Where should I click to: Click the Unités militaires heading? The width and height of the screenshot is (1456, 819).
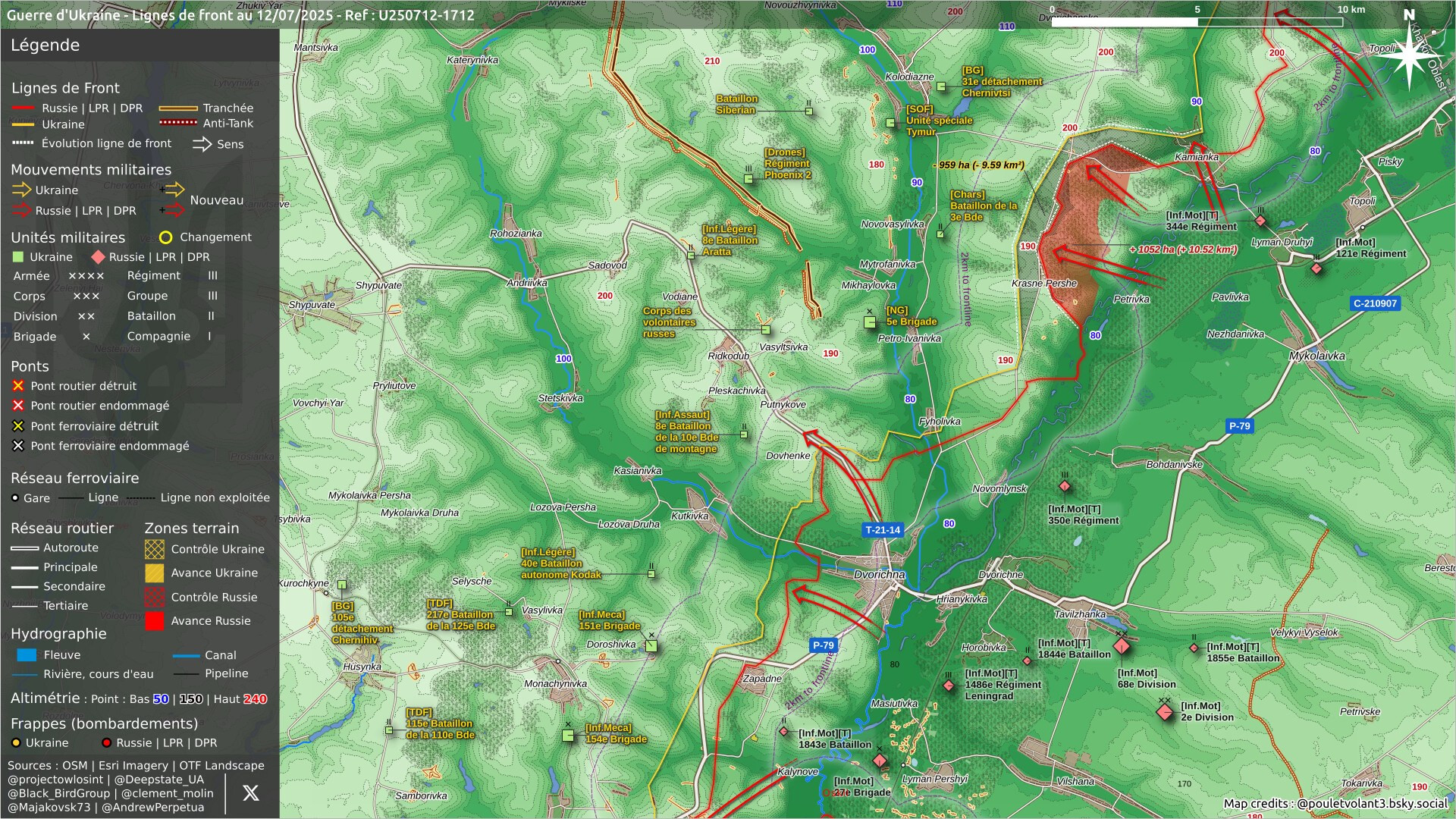(67, 238)
